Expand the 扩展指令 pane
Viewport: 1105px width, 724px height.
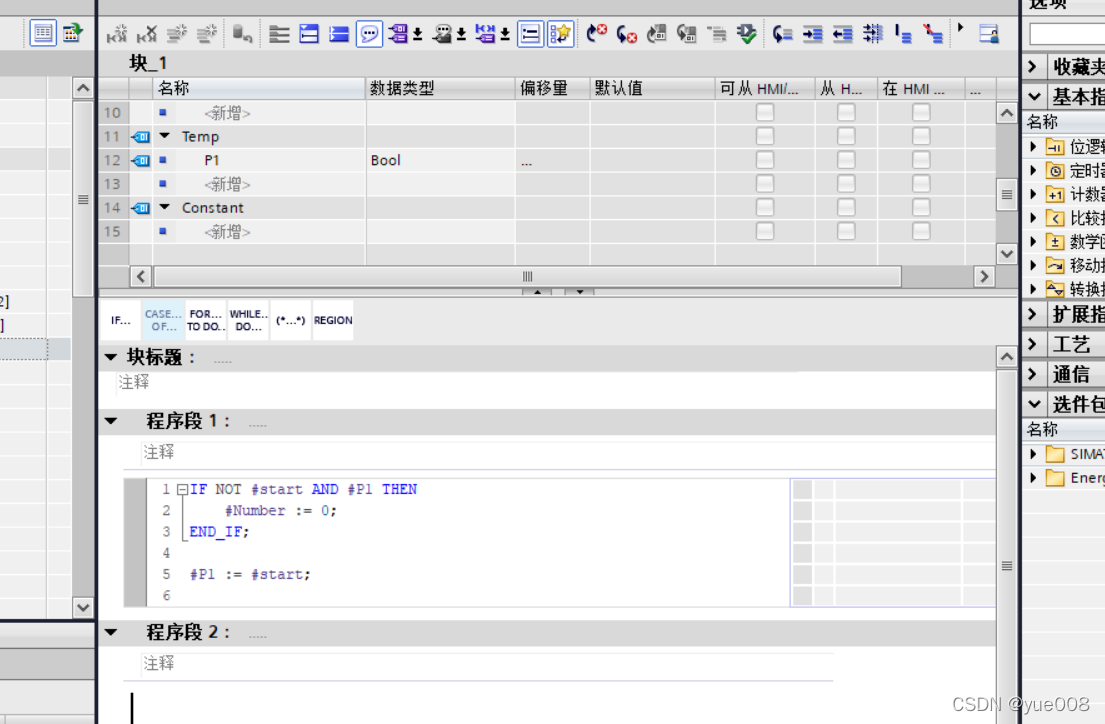pos(1032,314)
